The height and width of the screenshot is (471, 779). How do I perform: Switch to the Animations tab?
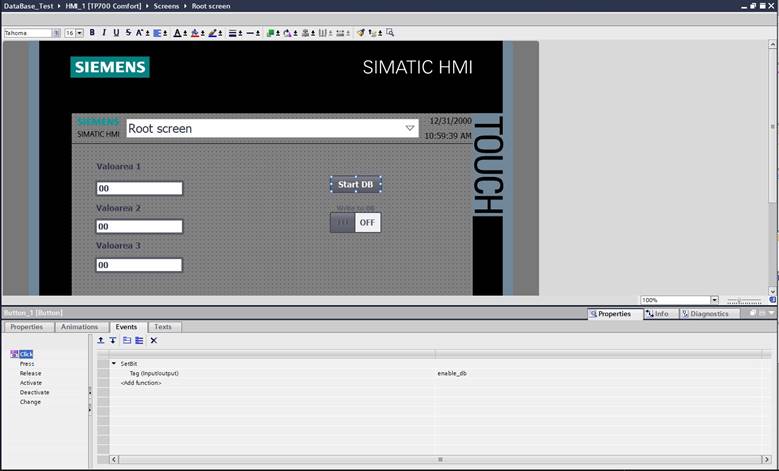coord(79,327)
